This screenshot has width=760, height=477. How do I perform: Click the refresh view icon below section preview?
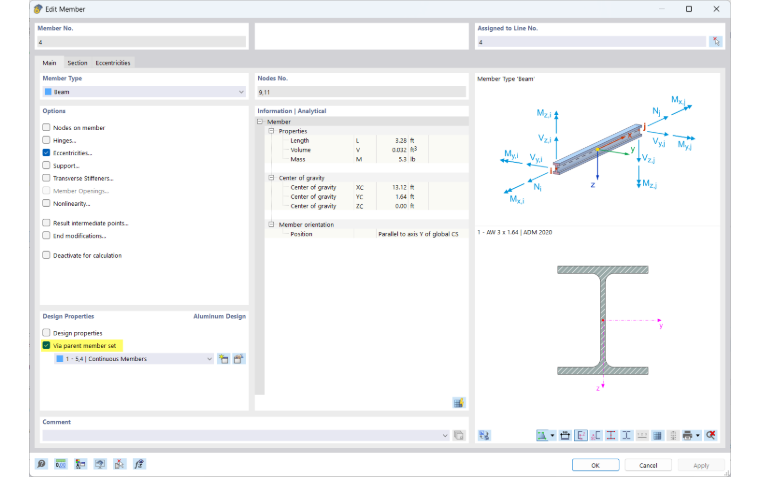tap(484, 435)
